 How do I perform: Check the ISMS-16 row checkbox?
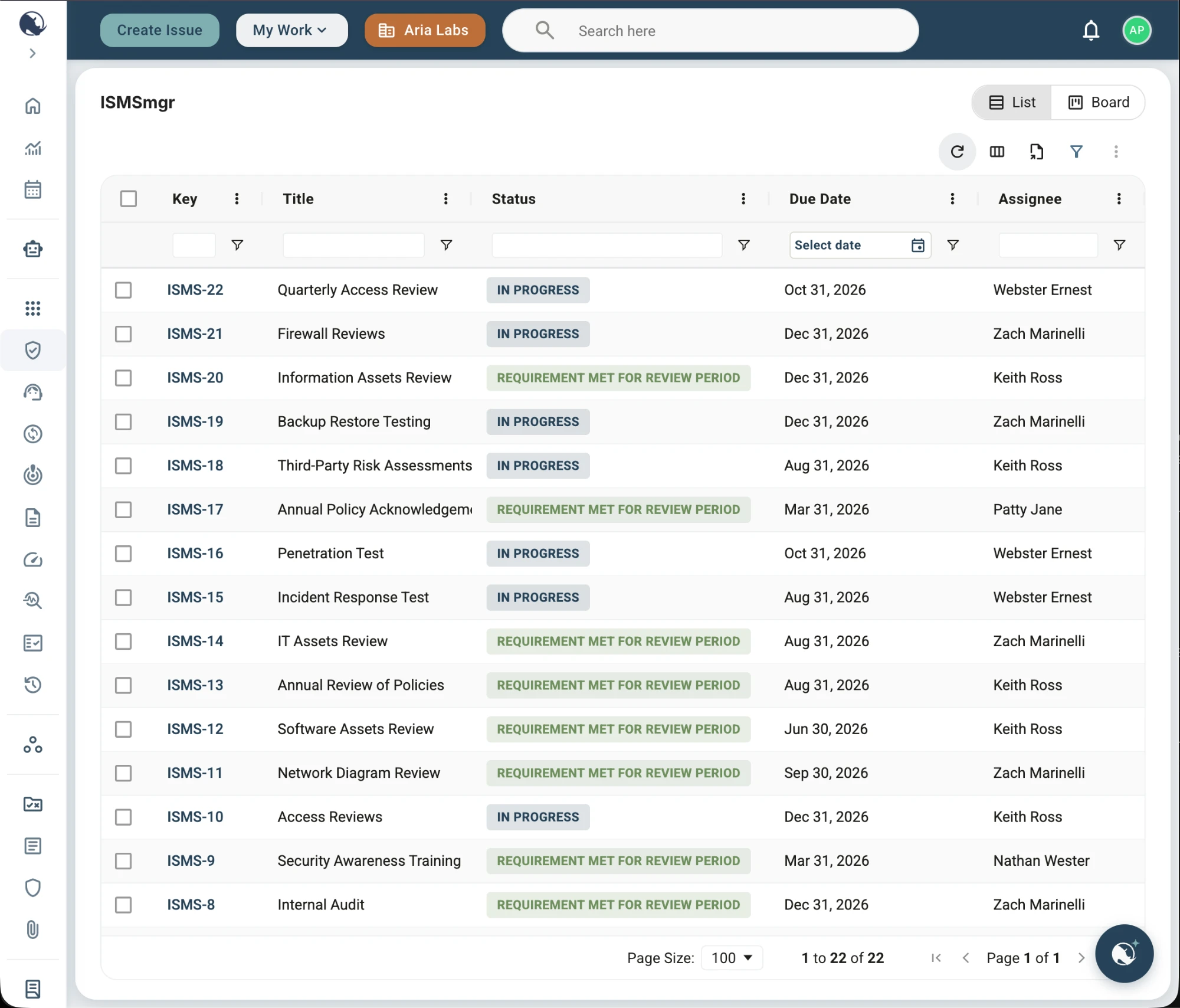(123, 554)
